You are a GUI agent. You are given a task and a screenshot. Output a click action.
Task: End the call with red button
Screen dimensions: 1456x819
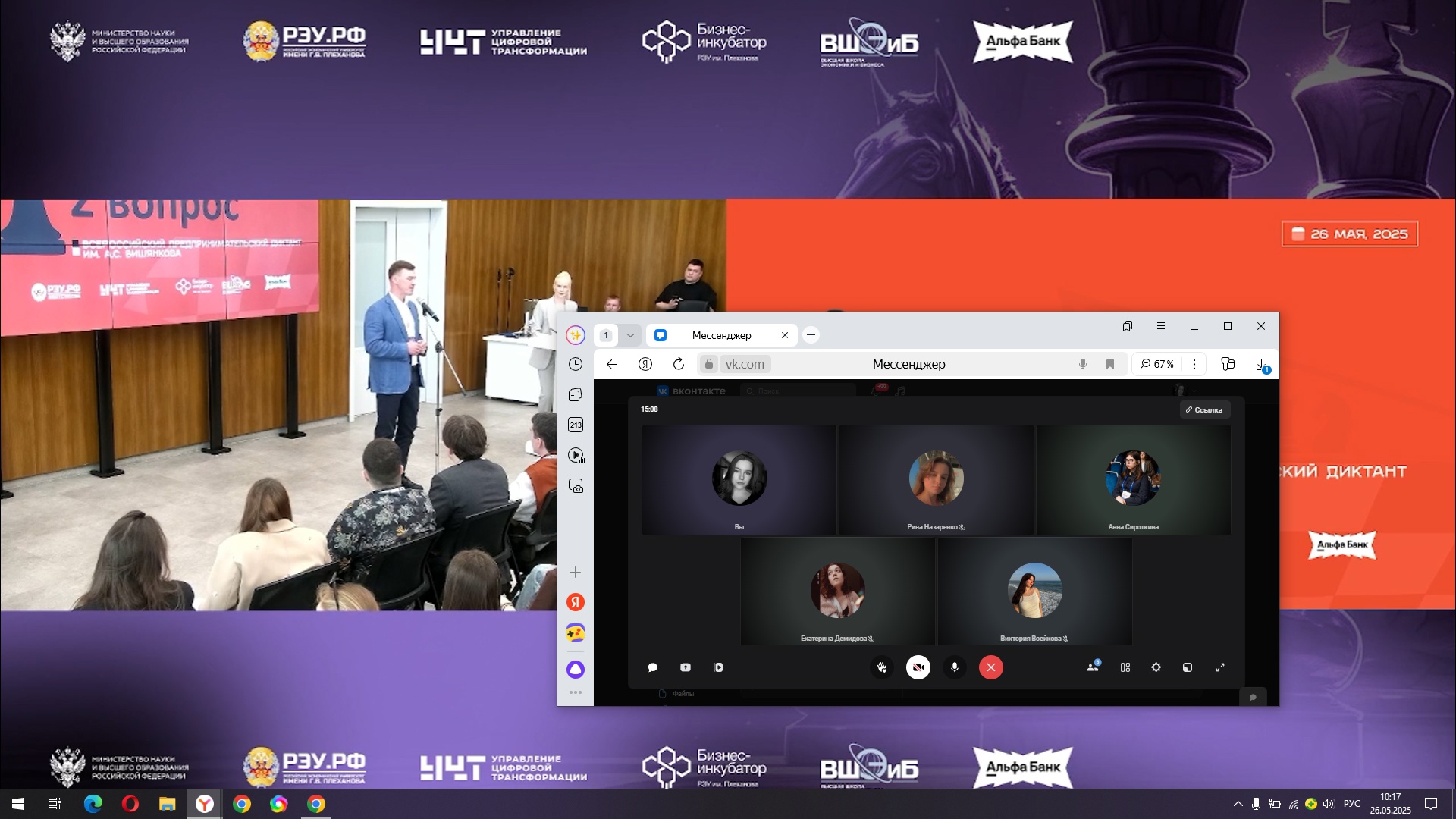point(991,667)
